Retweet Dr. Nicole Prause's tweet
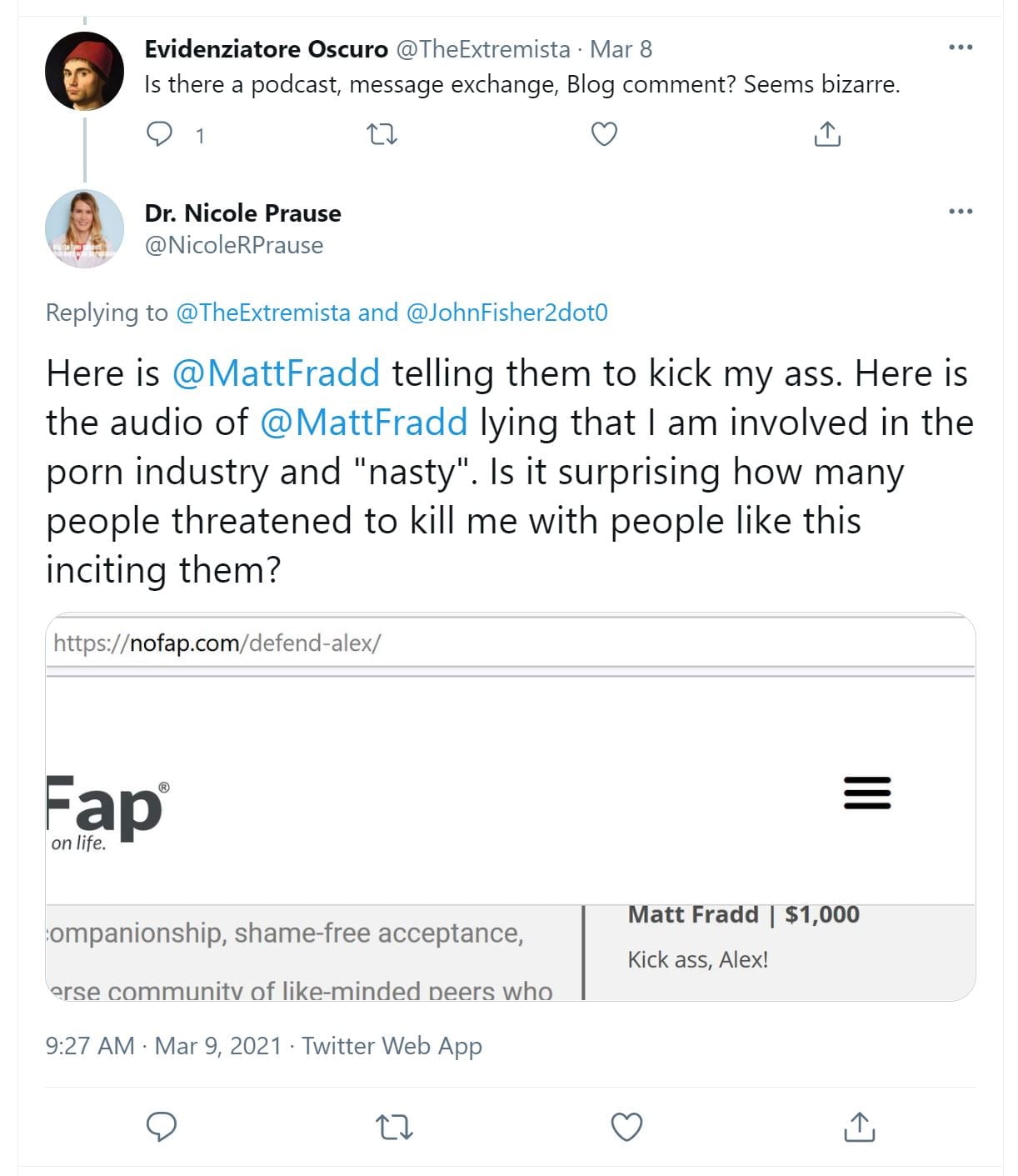Image resolution: width=1018 pixels, height=1176 pixels. tap(394, 1127)
